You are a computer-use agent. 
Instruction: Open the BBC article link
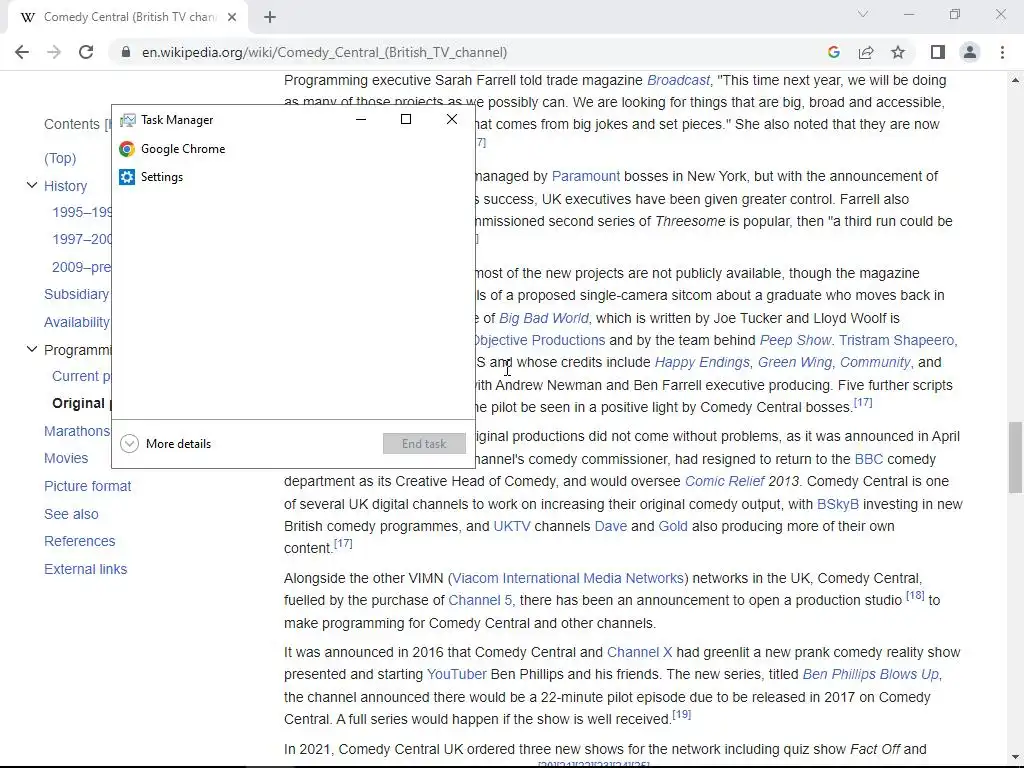point(869,460)
